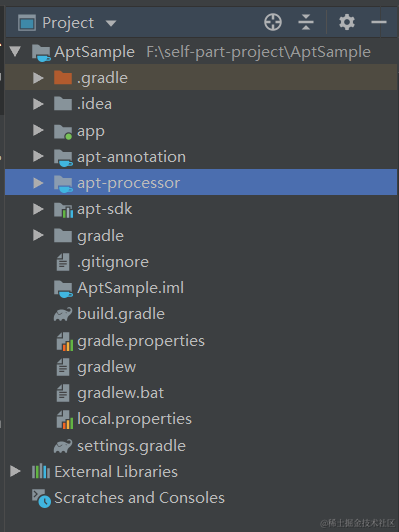Select the gradlew file name
The width and height of the screenshot is (399, 532).
click(x=107, y=367)
